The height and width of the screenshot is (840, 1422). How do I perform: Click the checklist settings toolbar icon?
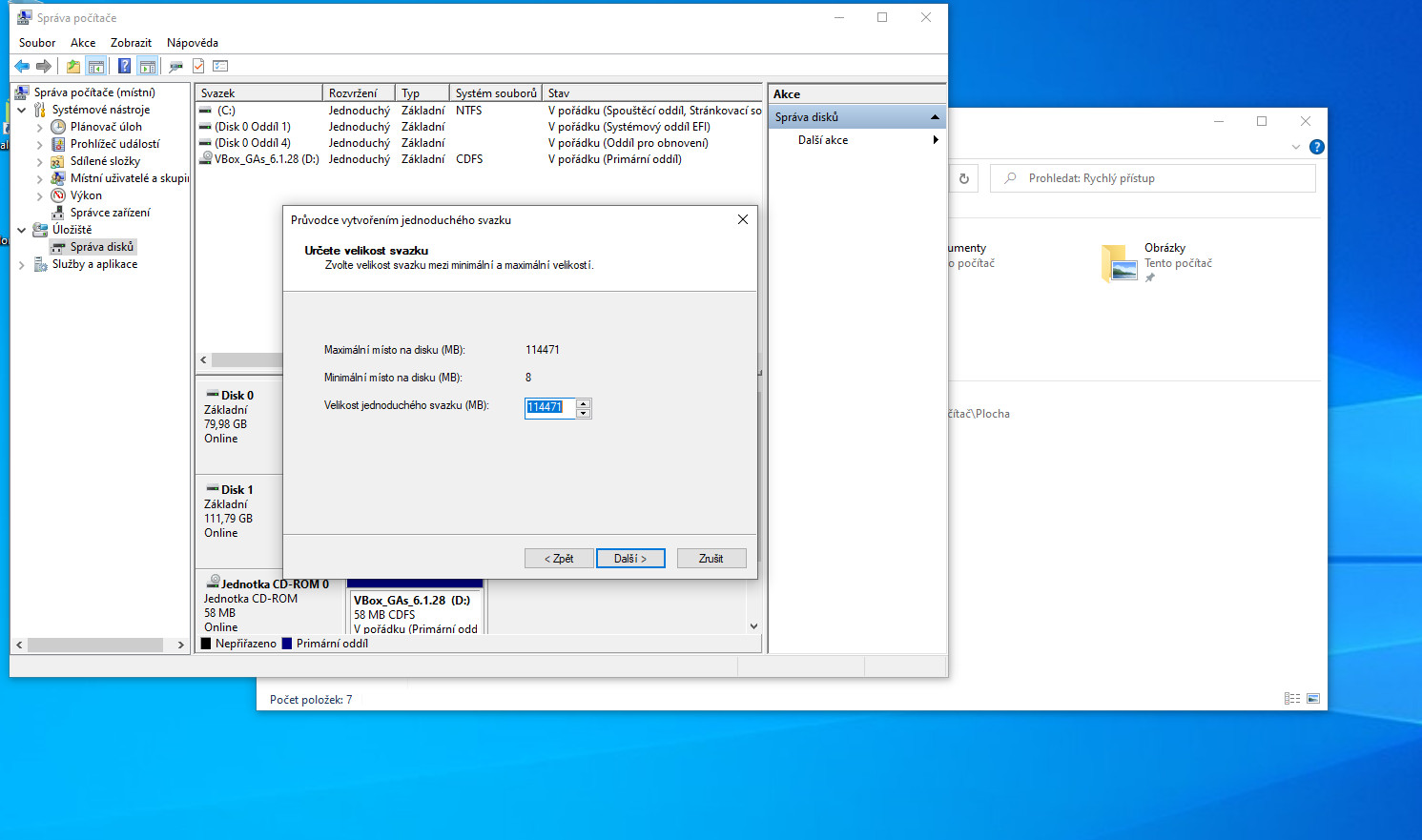pyautogui.click(x=220, y=66)
